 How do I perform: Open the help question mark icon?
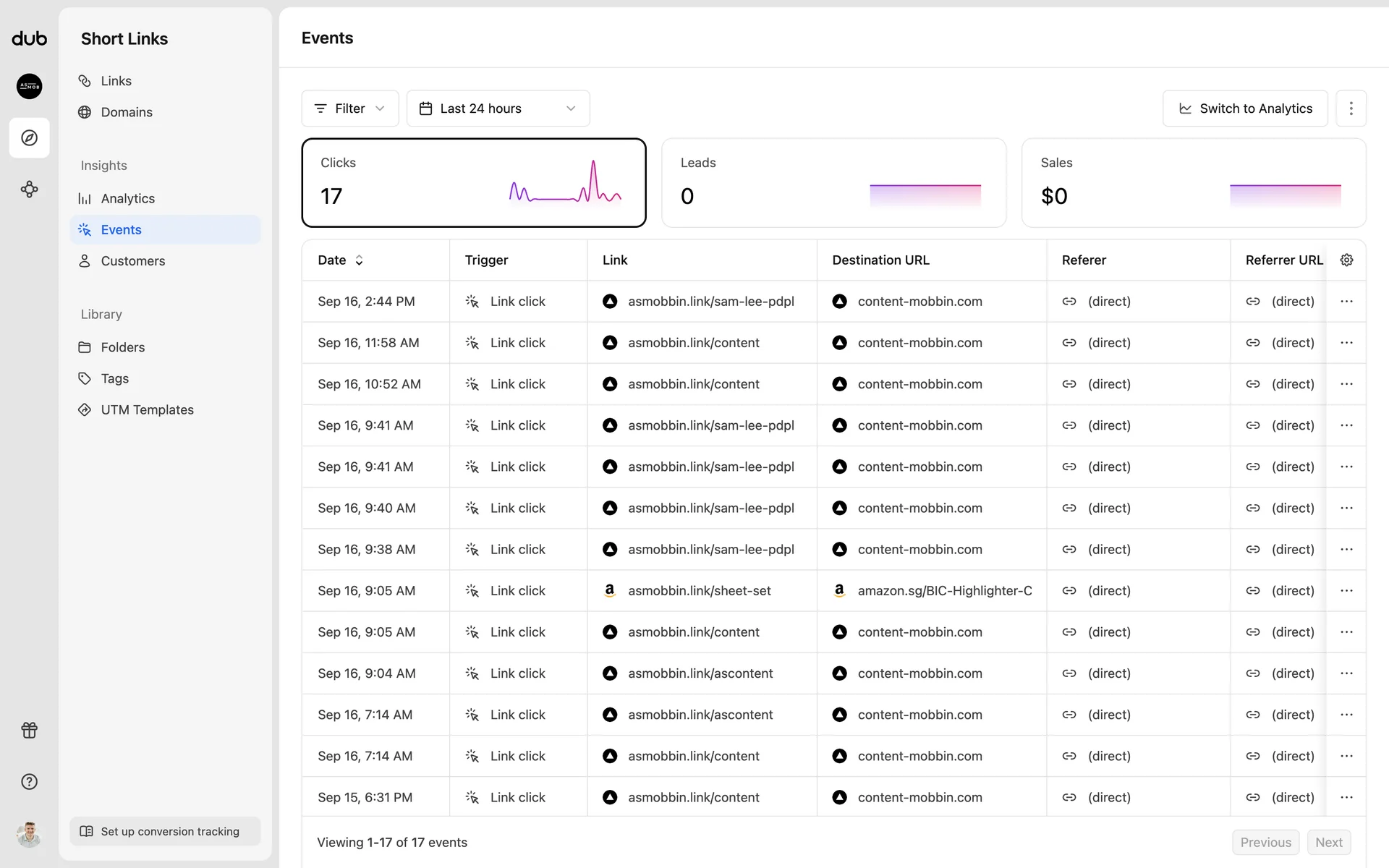[29, 781]
